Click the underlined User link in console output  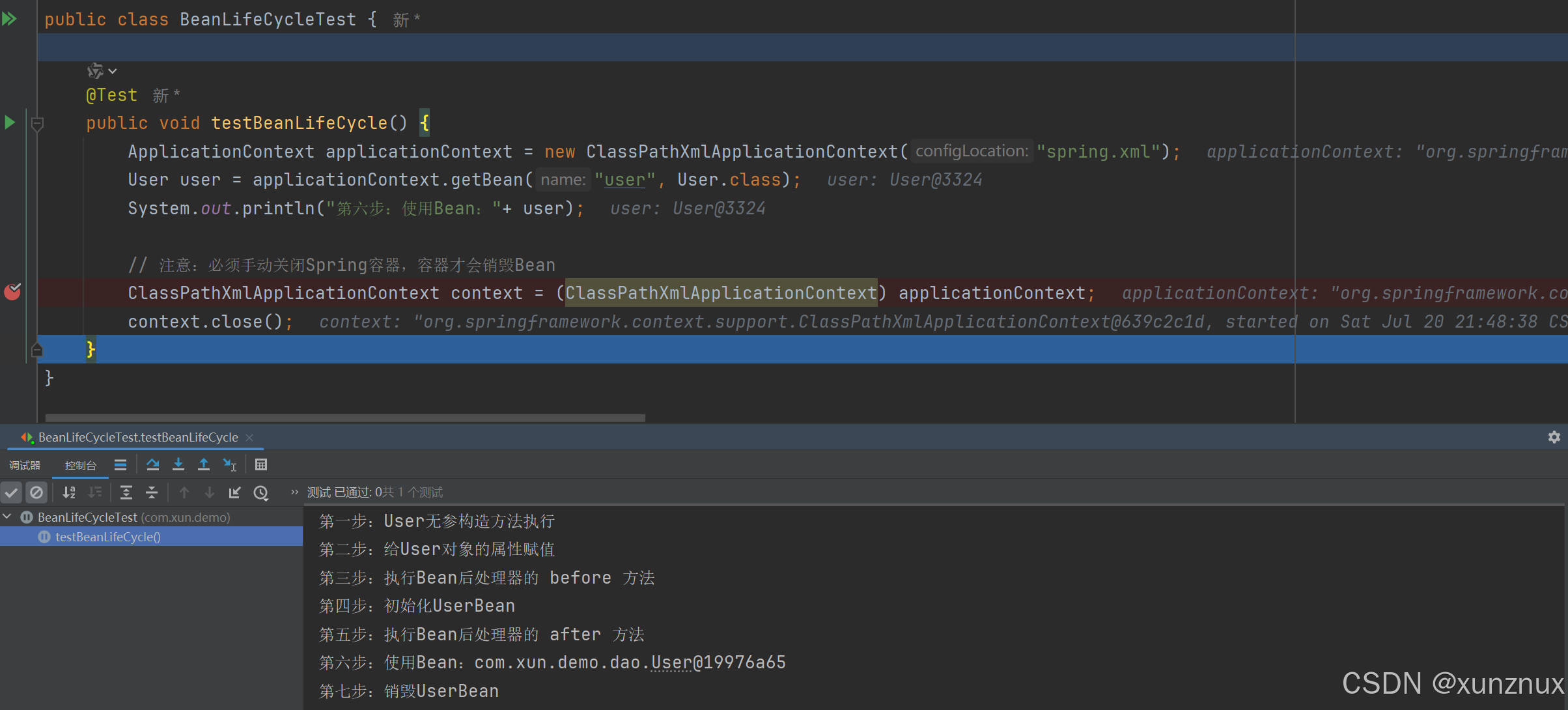click(x=671, y=662)
